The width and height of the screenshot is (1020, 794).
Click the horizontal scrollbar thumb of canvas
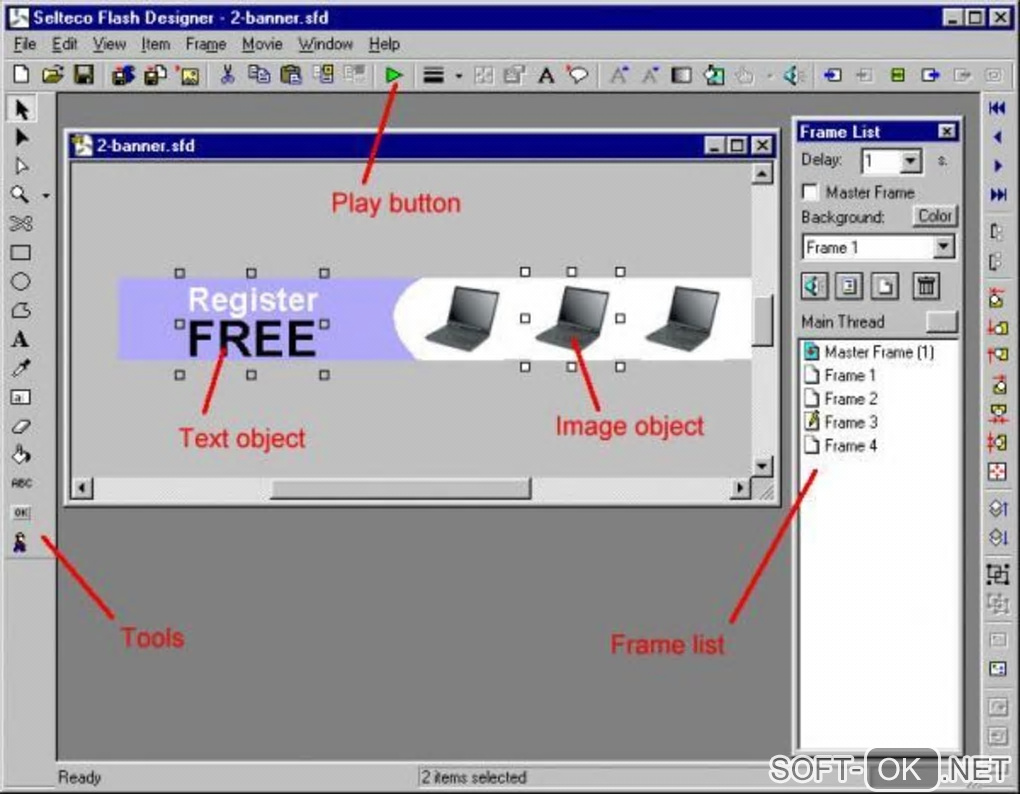point(401,488)
